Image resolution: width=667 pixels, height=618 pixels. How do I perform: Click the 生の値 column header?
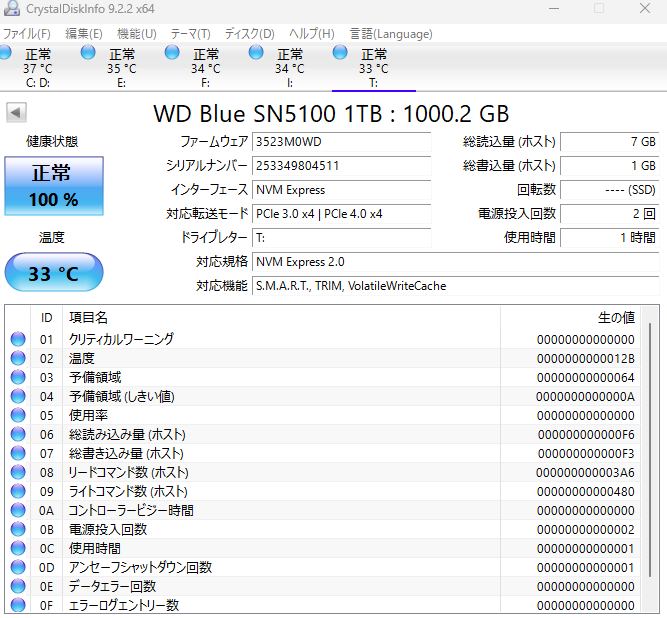[x=570, y=318]
